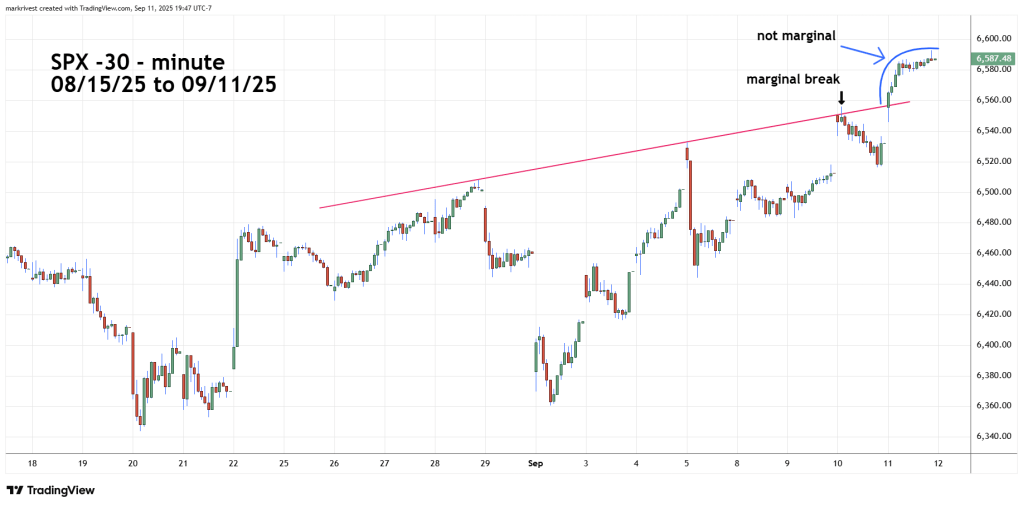The height and width of the screenshot is (507, 1023).
Task: Click the TradingView logo icon
Action: tap(16, 490)
